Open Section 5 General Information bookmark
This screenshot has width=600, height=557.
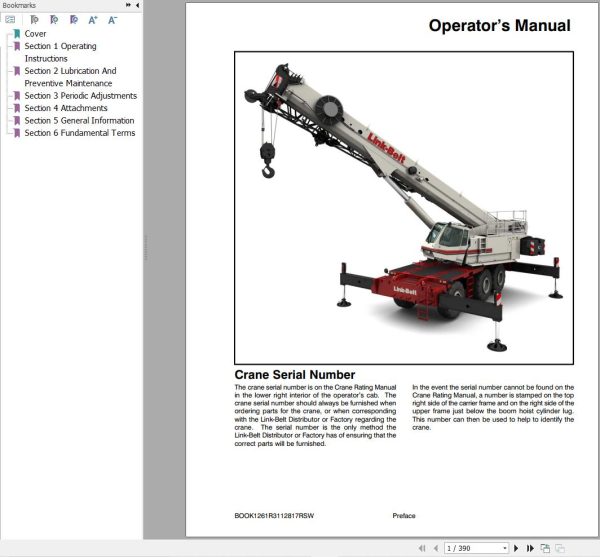pyautogui.click(x=79, y=121)
